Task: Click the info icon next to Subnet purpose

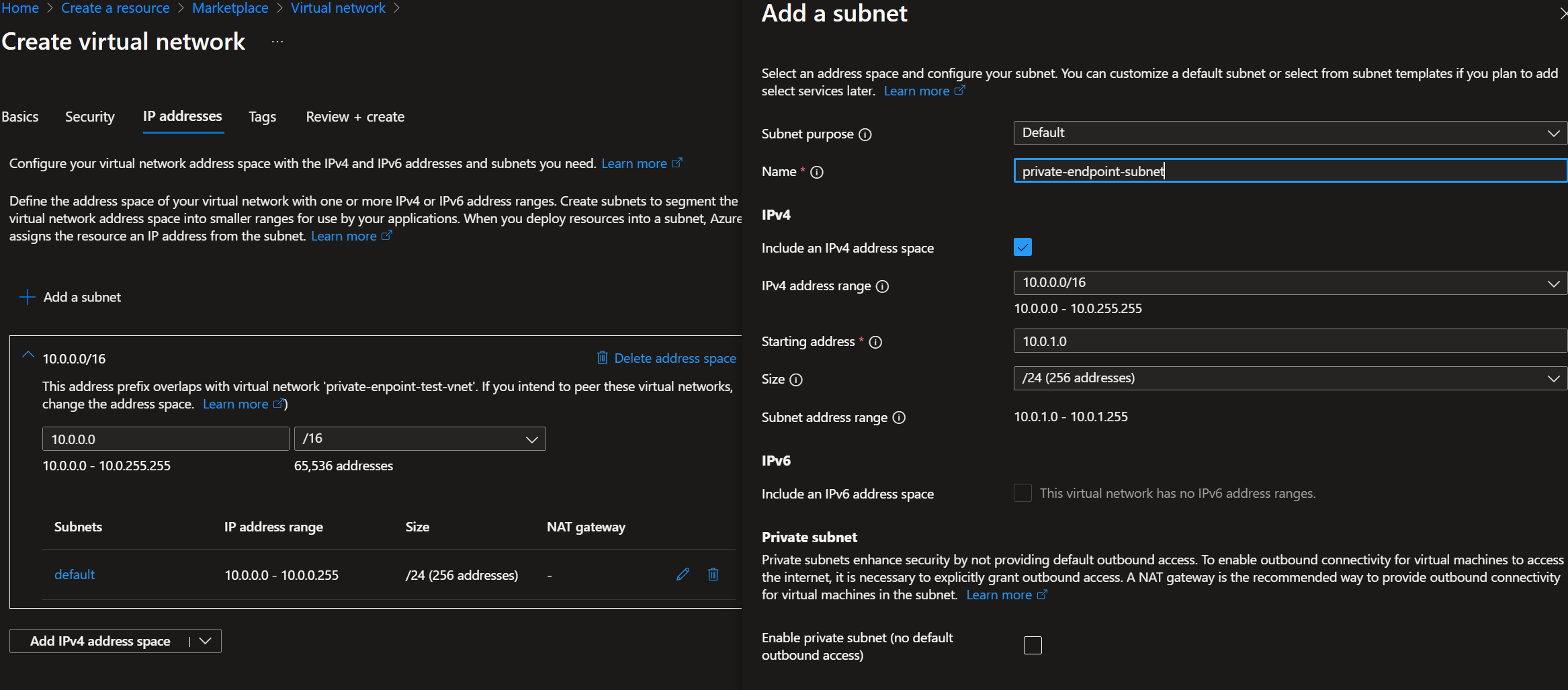Action: tap(865, 134)
